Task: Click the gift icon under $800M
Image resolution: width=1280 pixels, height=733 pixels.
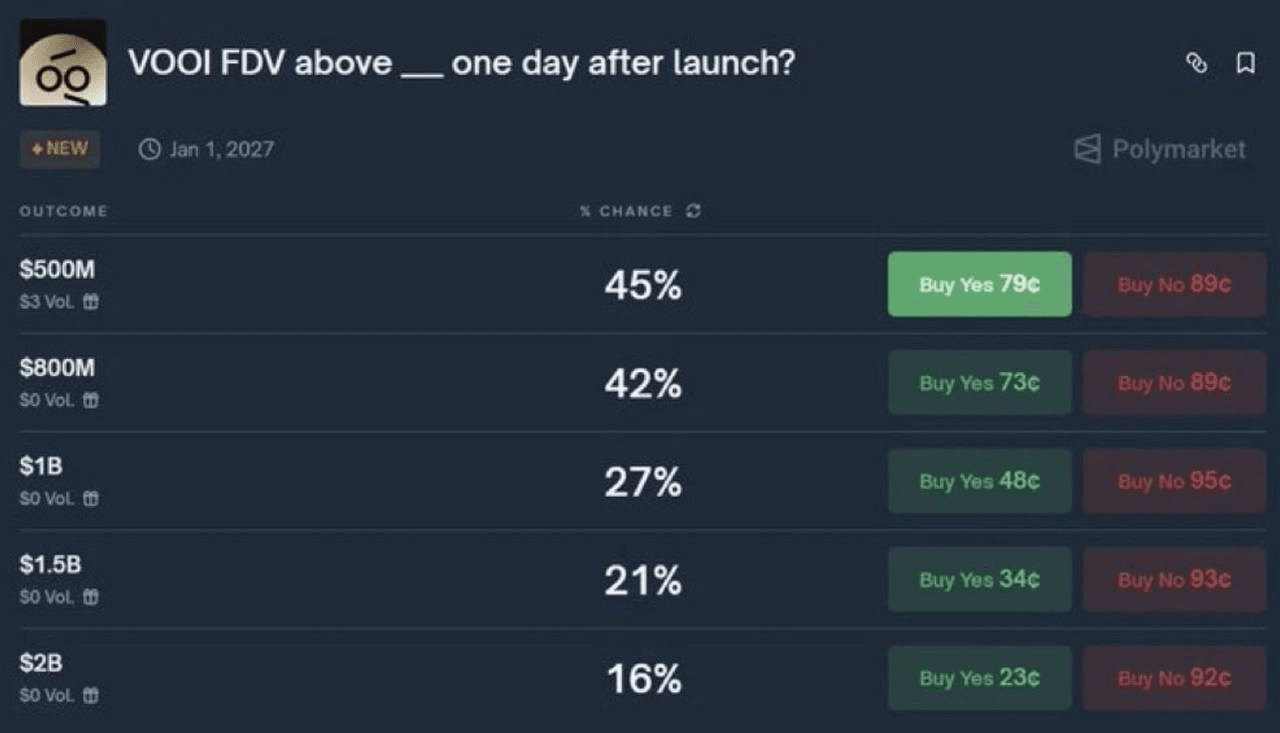Action: (91, 400)
